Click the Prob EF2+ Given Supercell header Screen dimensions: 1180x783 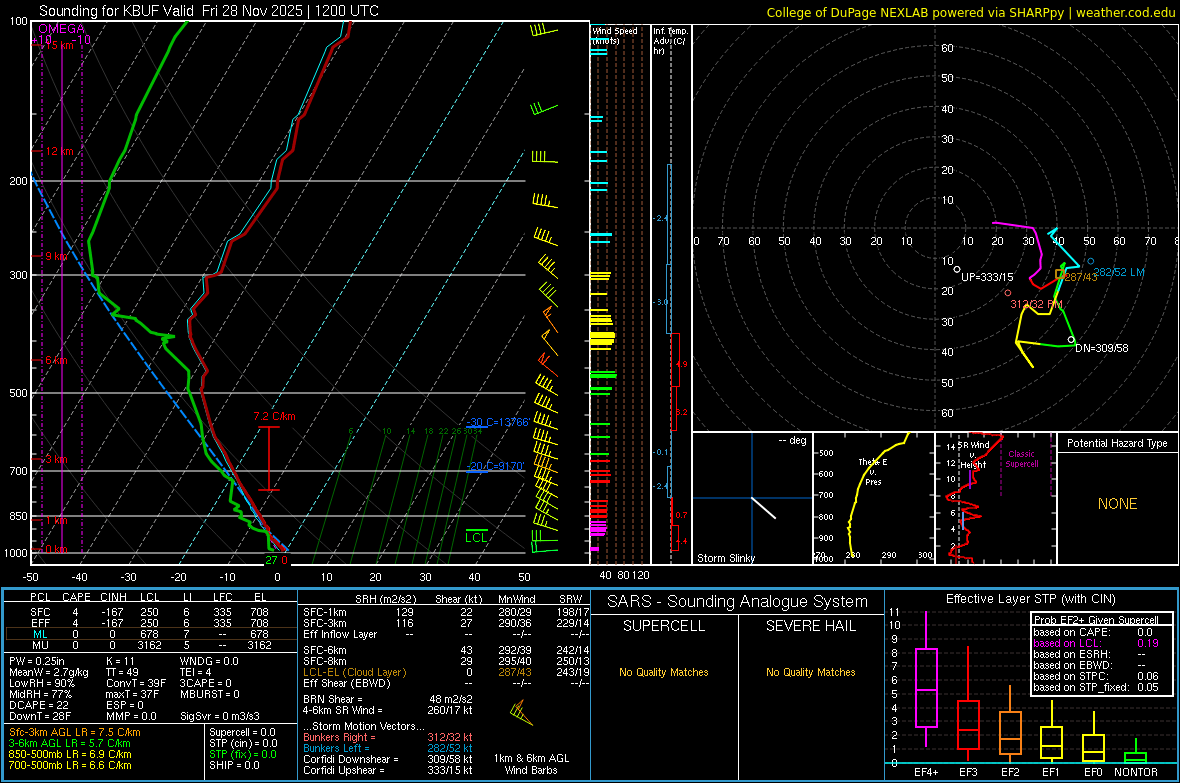[1096, 620]
